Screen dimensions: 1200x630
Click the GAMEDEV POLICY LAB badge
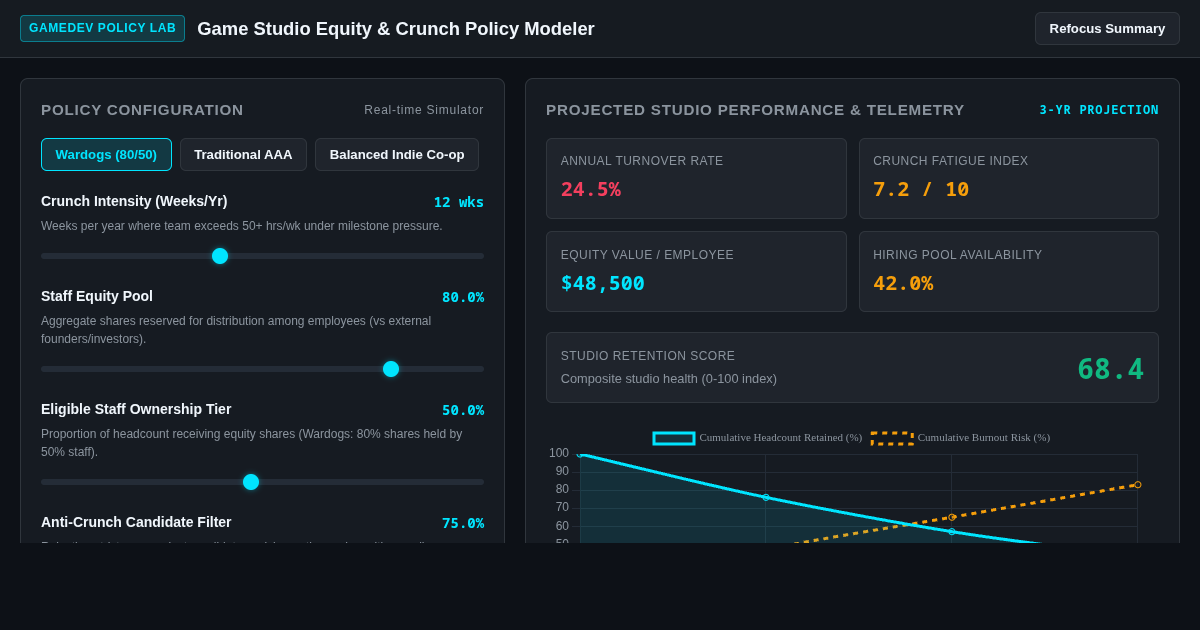102,28
